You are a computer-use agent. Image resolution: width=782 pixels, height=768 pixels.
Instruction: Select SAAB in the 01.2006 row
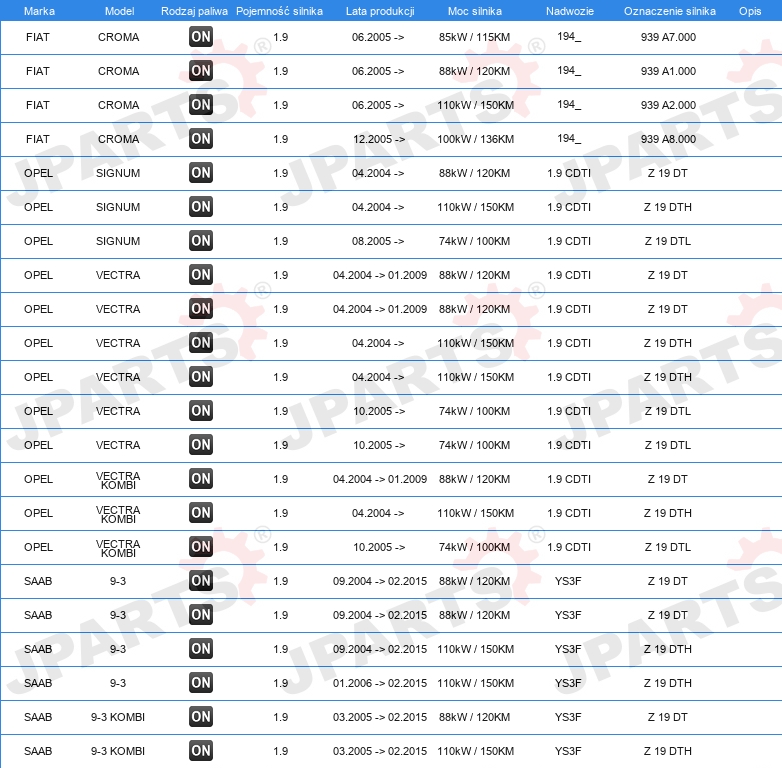38,683
